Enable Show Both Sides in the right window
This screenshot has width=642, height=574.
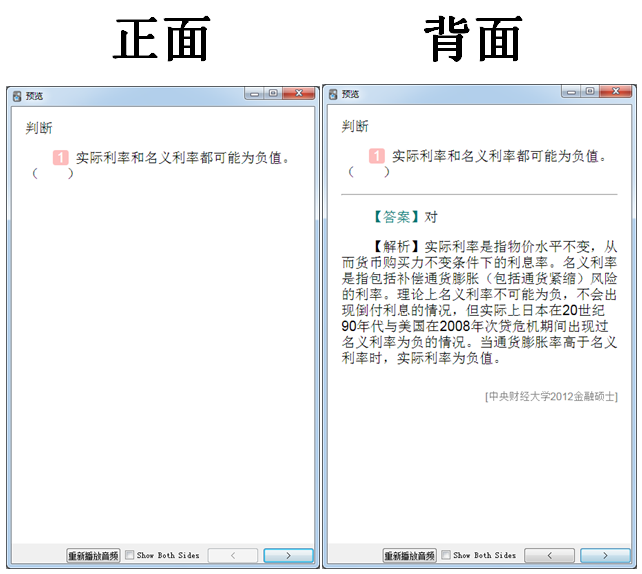[446, 555]
